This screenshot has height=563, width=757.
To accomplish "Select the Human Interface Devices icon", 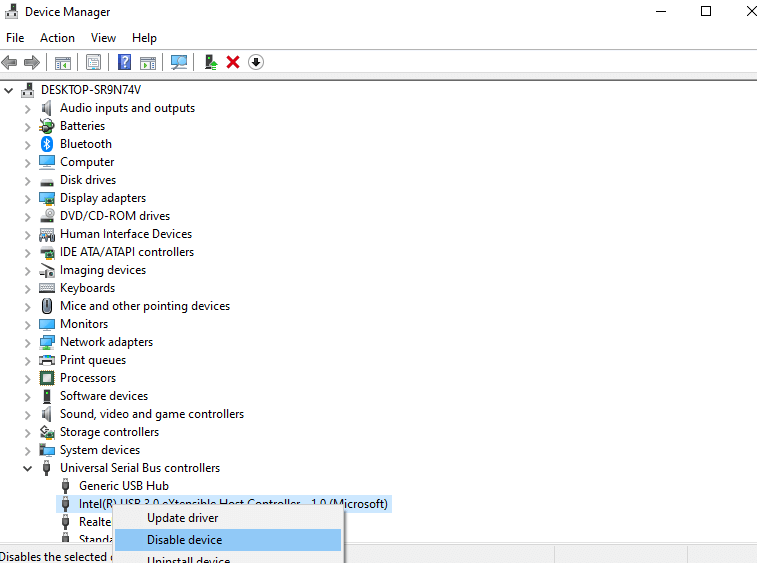I will 47,234.
